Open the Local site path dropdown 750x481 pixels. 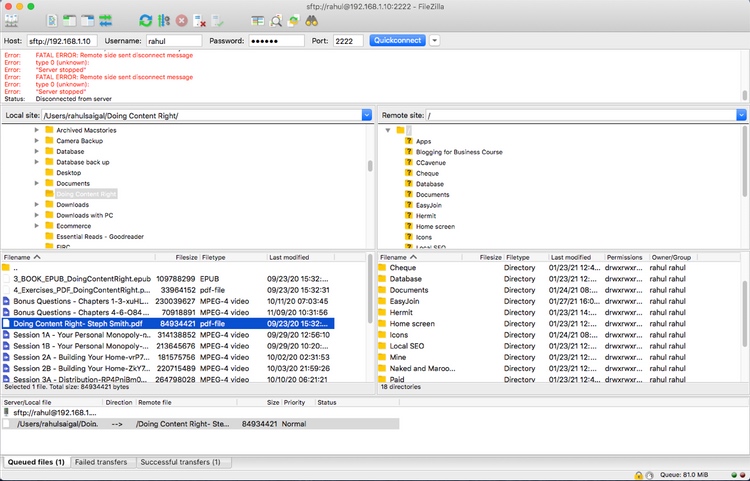[367, 116]
